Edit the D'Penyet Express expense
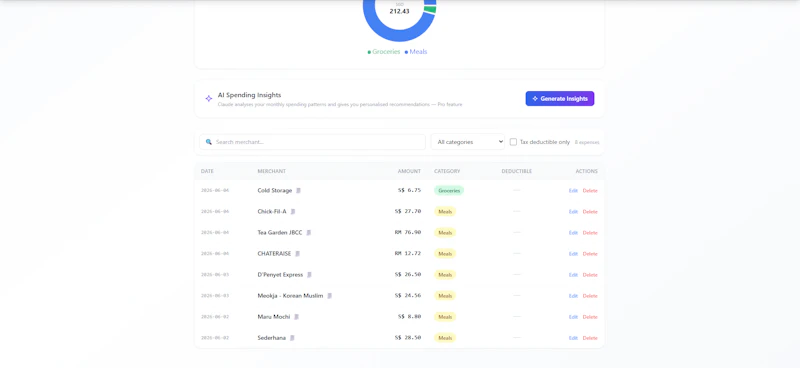 (573, 275)
